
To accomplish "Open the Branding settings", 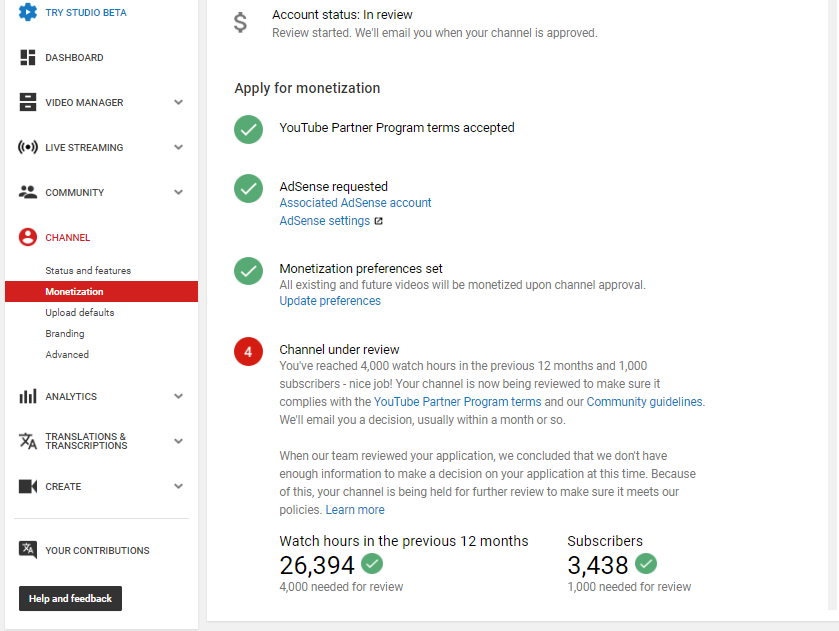I will (x=65, y=333).
